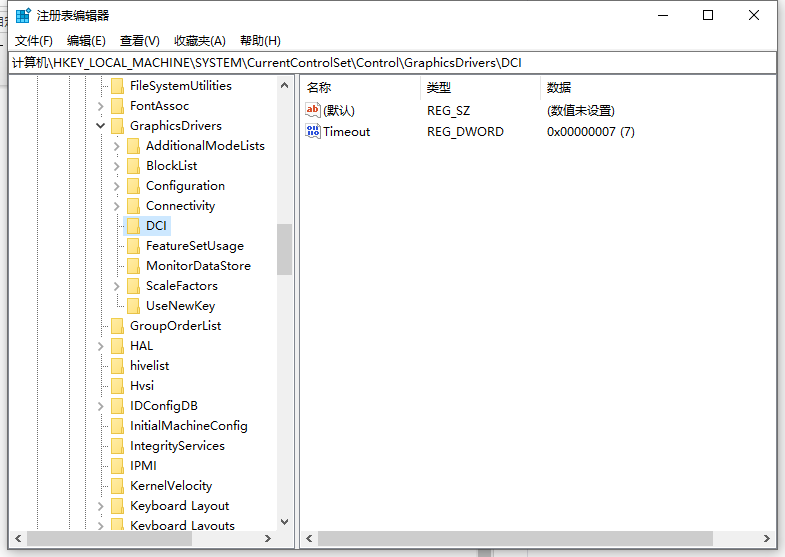Click the (默认) string value icon

tap(313, 110)
